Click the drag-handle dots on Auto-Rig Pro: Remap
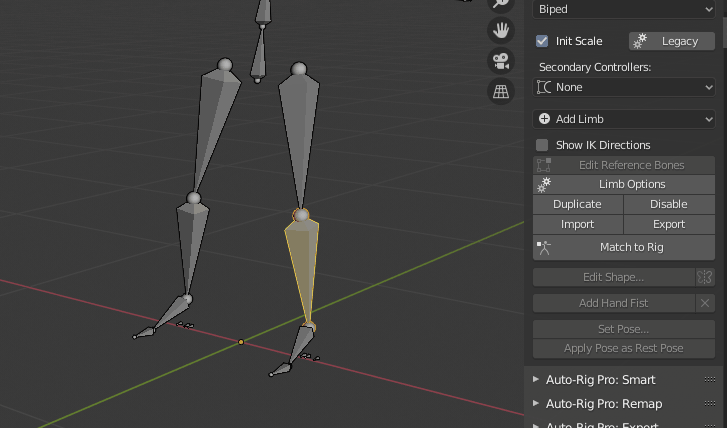This screenshot has height=428, width=727. pyautogui.click(x=709, y=404)
